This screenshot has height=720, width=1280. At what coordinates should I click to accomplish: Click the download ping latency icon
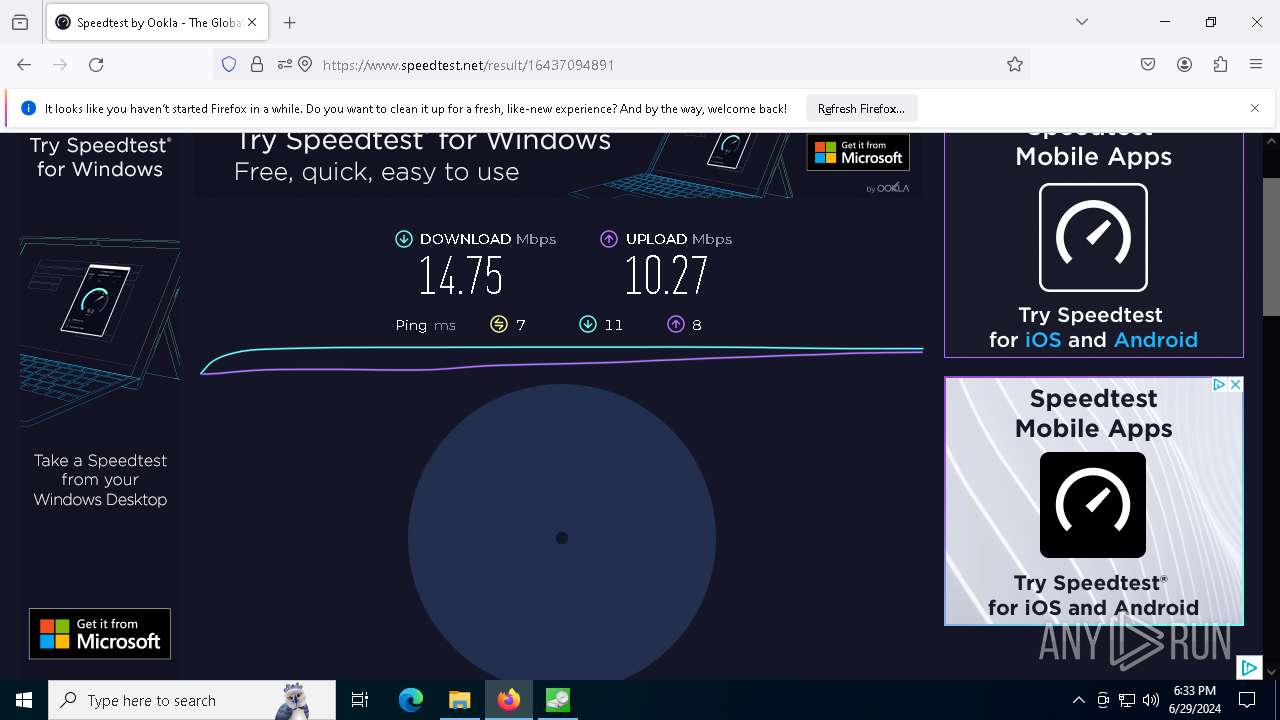(588, 324)
